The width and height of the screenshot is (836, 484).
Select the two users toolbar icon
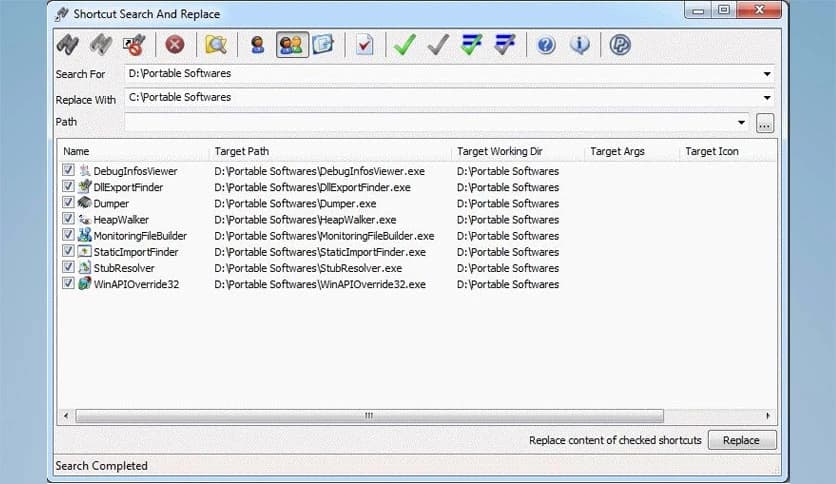(291, 45)
